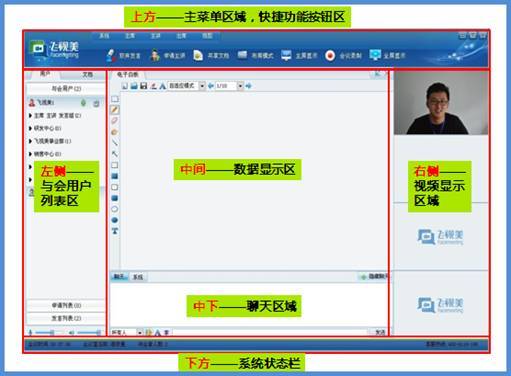Click the chat message input field
The height and width of the screenshot is (376, 511).
(x=269, y=332)
